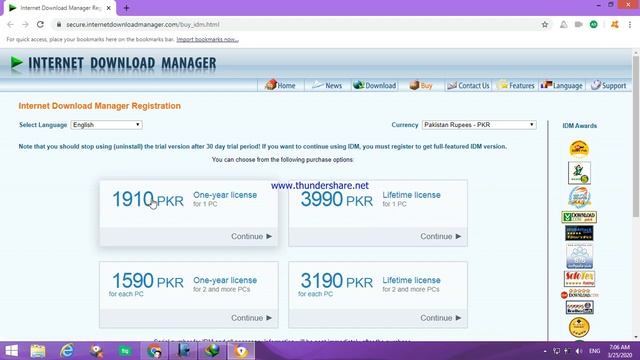640x360 pixels.
Task: Click the IDM globe icon in taskbar
Action: [212, 351]
